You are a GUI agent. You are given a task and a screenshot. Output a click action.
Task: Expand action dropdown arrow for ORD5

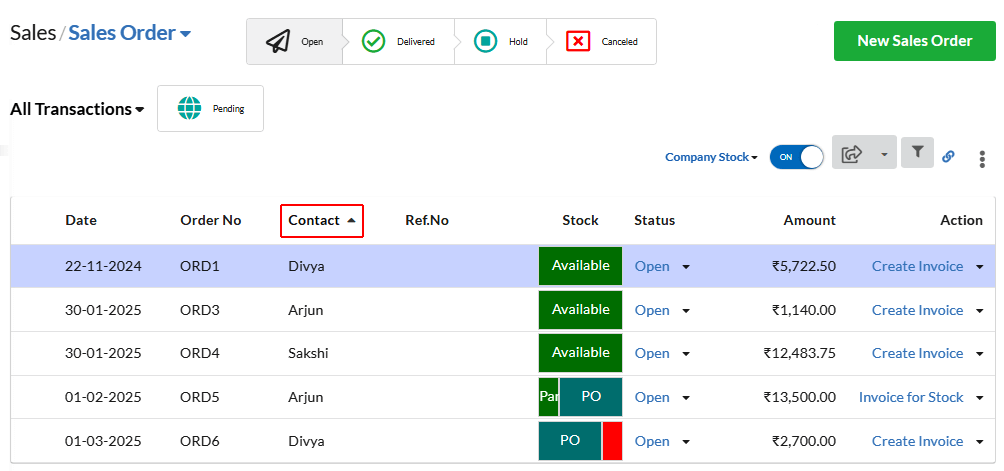[979, 398]
